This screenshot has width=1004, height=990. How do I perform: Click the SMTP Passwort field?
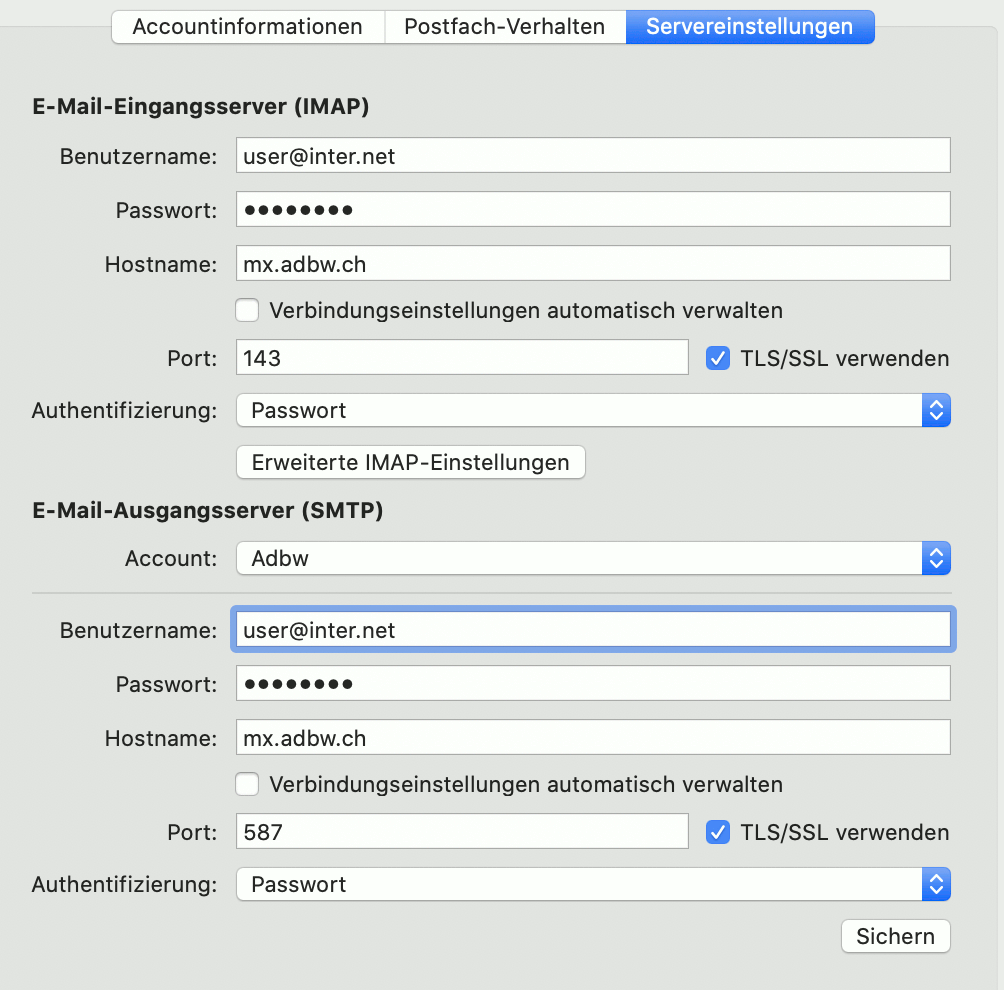point(593,684)
